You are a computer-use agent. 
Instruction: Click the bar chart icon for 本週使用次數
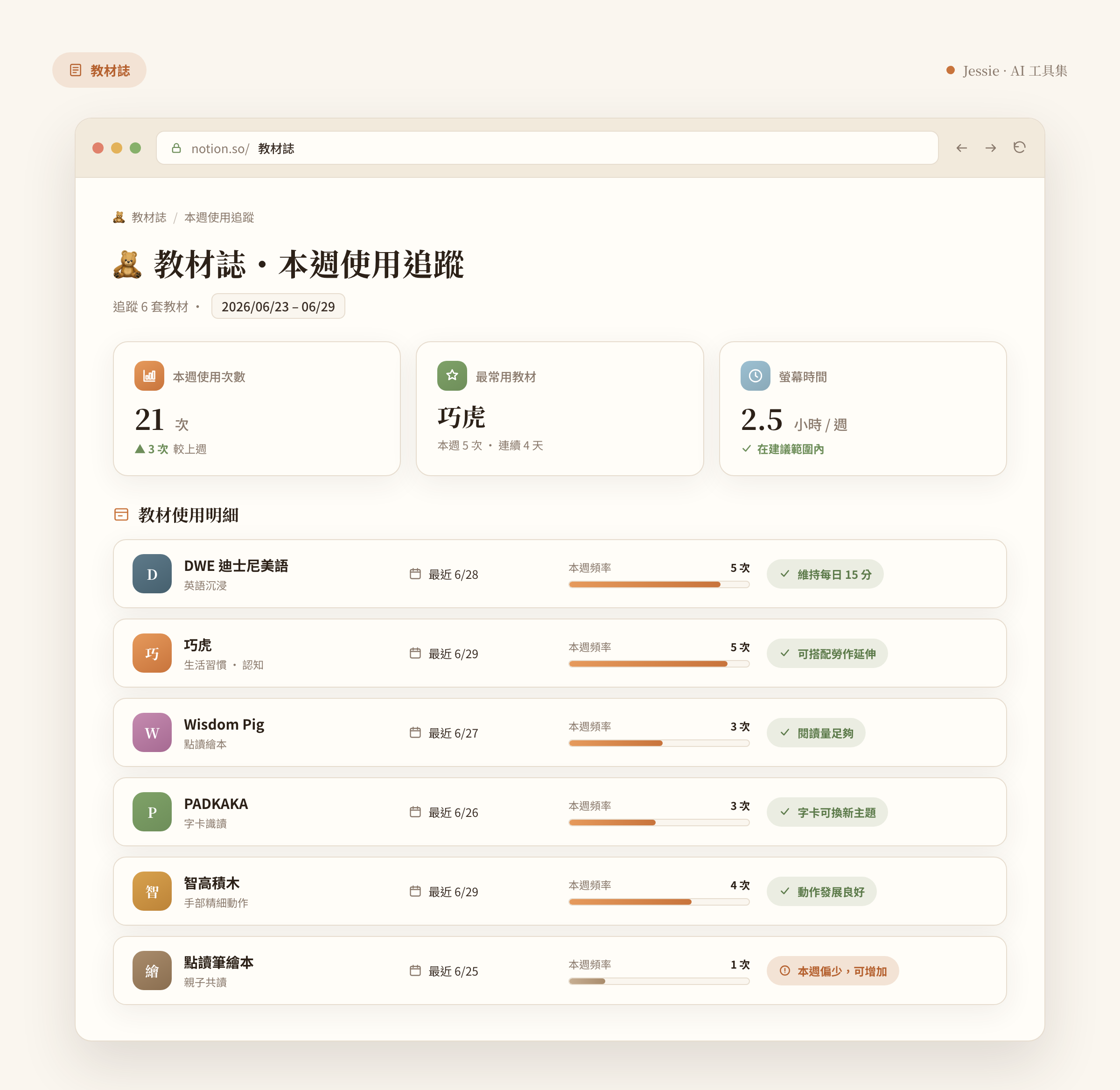click(149, 376)
